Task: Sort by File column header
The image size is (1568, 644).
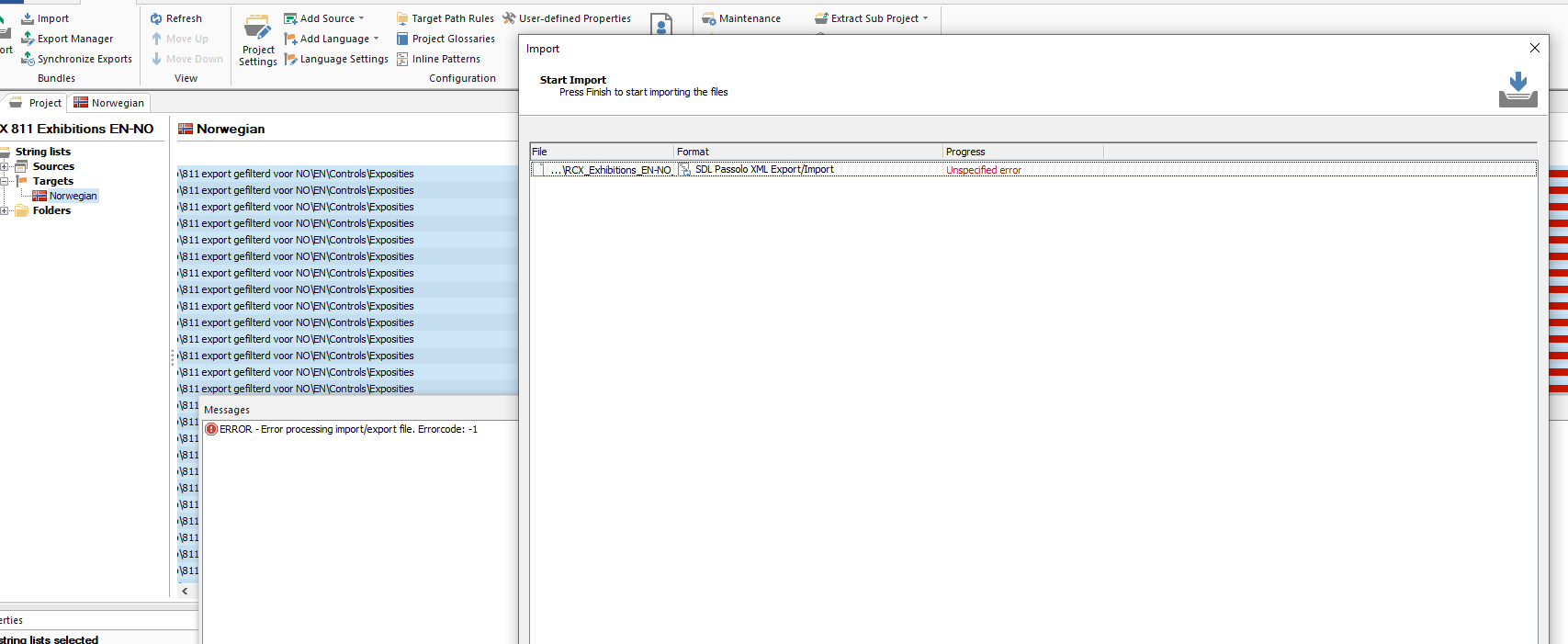Action: 602,152
